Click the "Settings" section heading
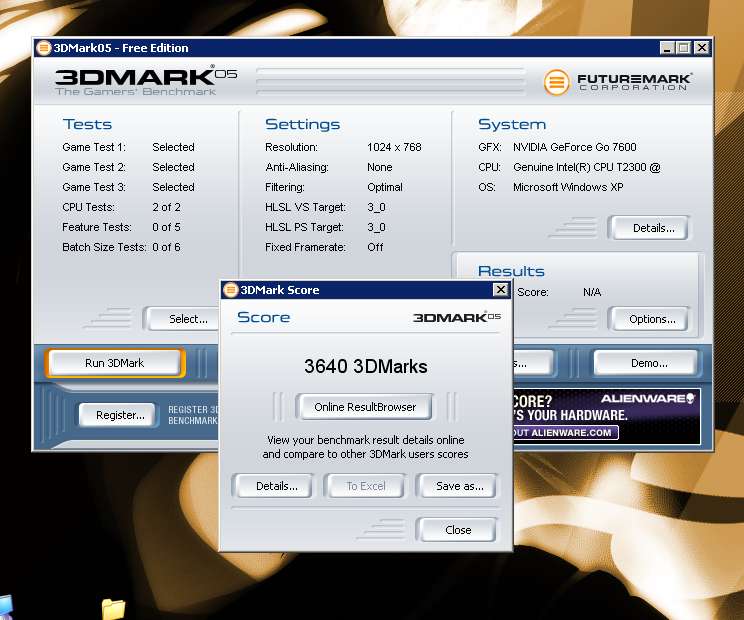The width and height of the screenshot is (744, 620). point(302,124)
